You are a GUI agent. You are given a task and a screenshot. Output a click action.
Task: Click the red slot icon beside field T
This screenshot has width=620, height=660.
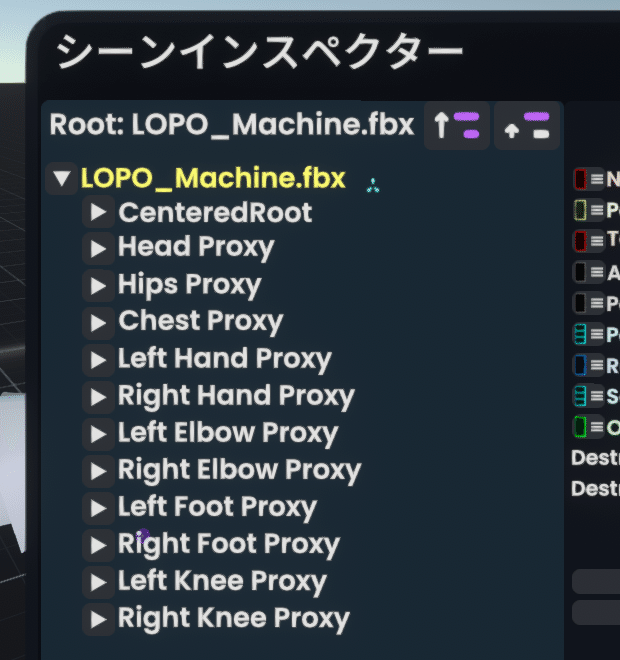pos(580,240)
